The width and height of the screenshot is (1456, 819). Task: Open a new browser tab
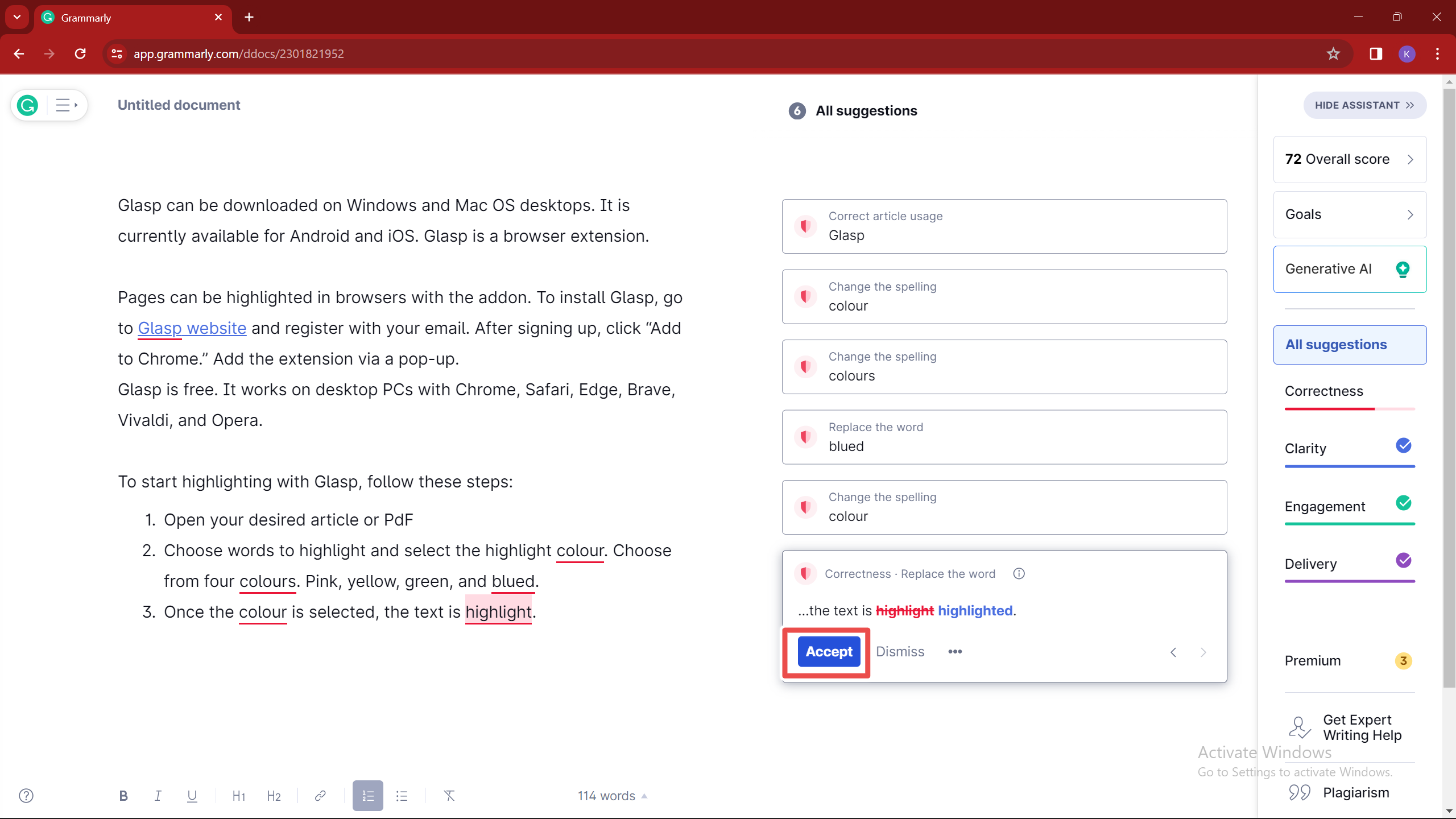point(249,17)
